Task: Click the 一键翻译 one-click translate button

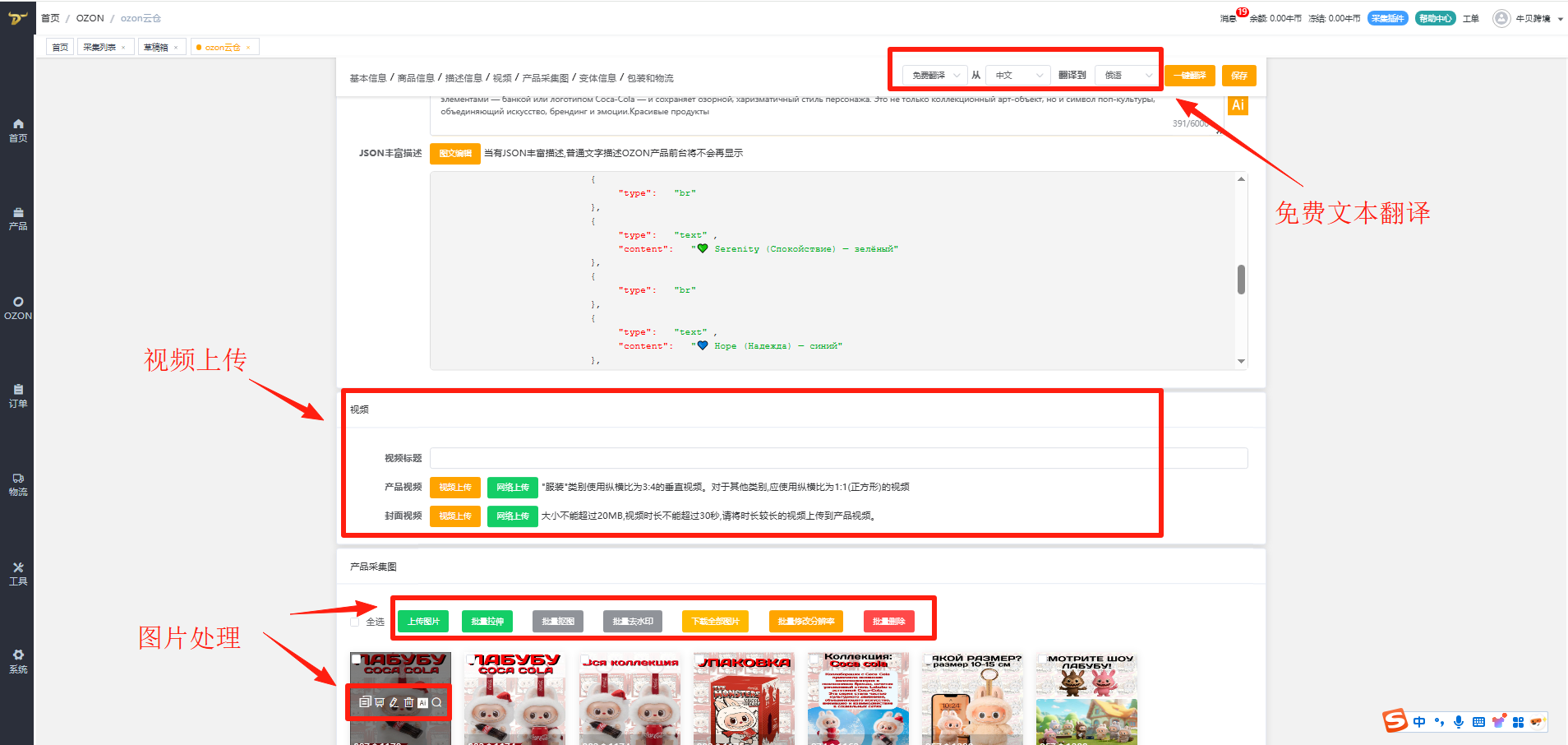Action: tap(1190, 76)
